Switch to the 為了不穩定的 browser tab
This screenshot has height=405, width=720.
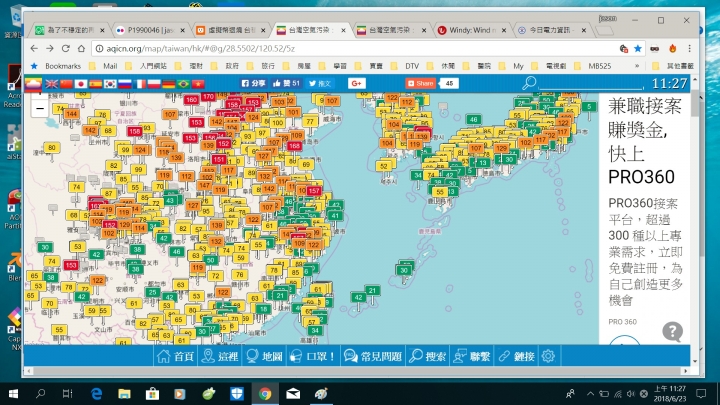pos(70,30)
